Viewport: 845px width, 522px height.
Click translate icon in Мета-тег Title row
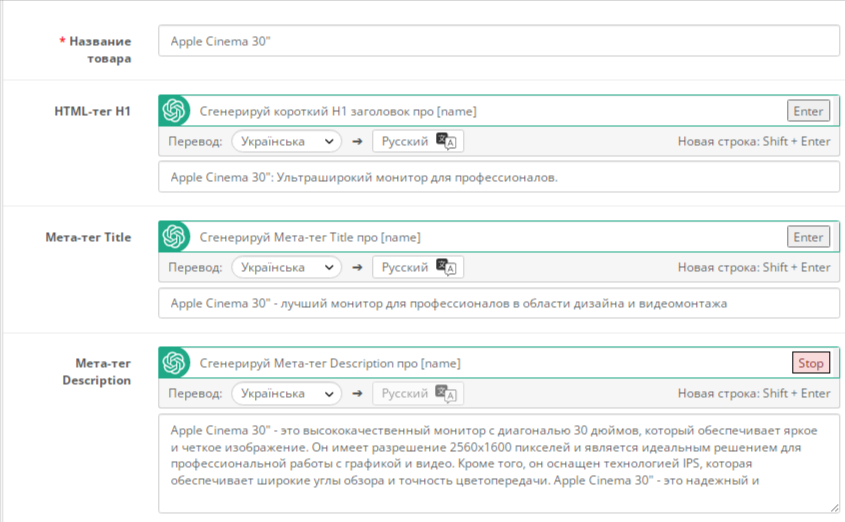446,268
